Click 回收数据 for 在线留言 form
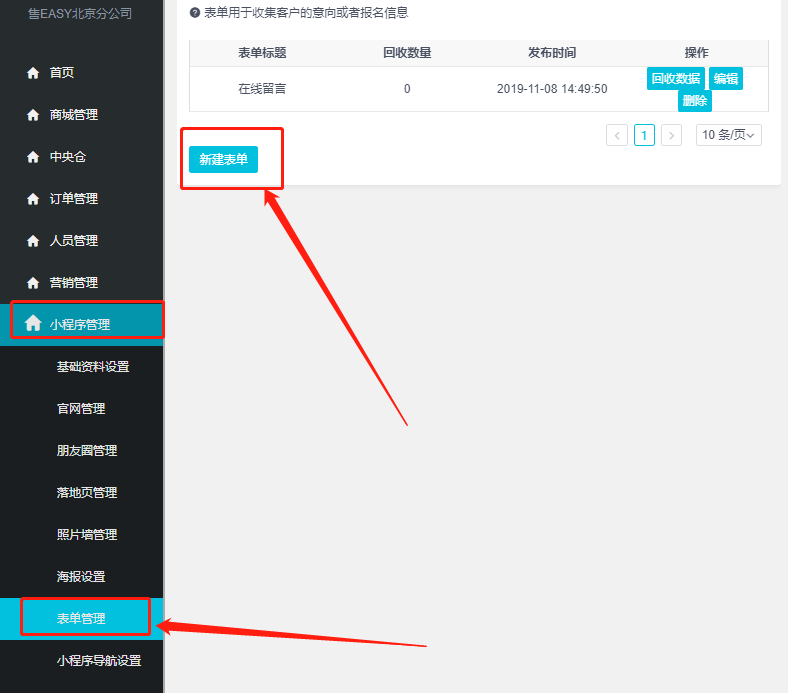 675,78
